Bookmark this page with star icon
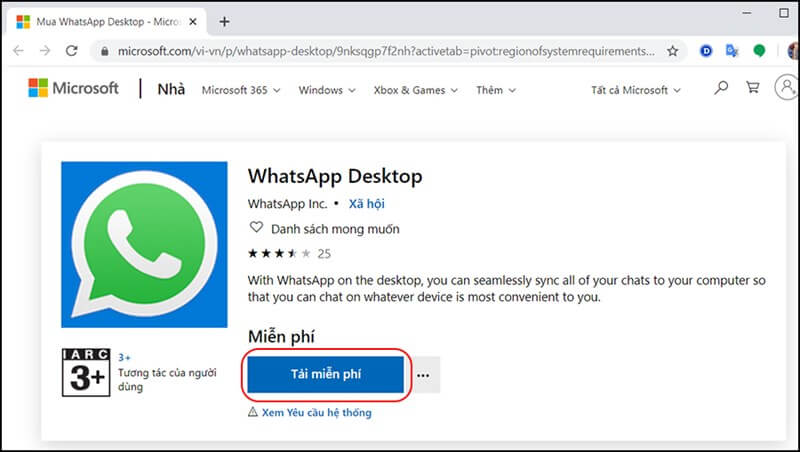The height and width of the screenshot is (452, 800). tap(672, 51)
